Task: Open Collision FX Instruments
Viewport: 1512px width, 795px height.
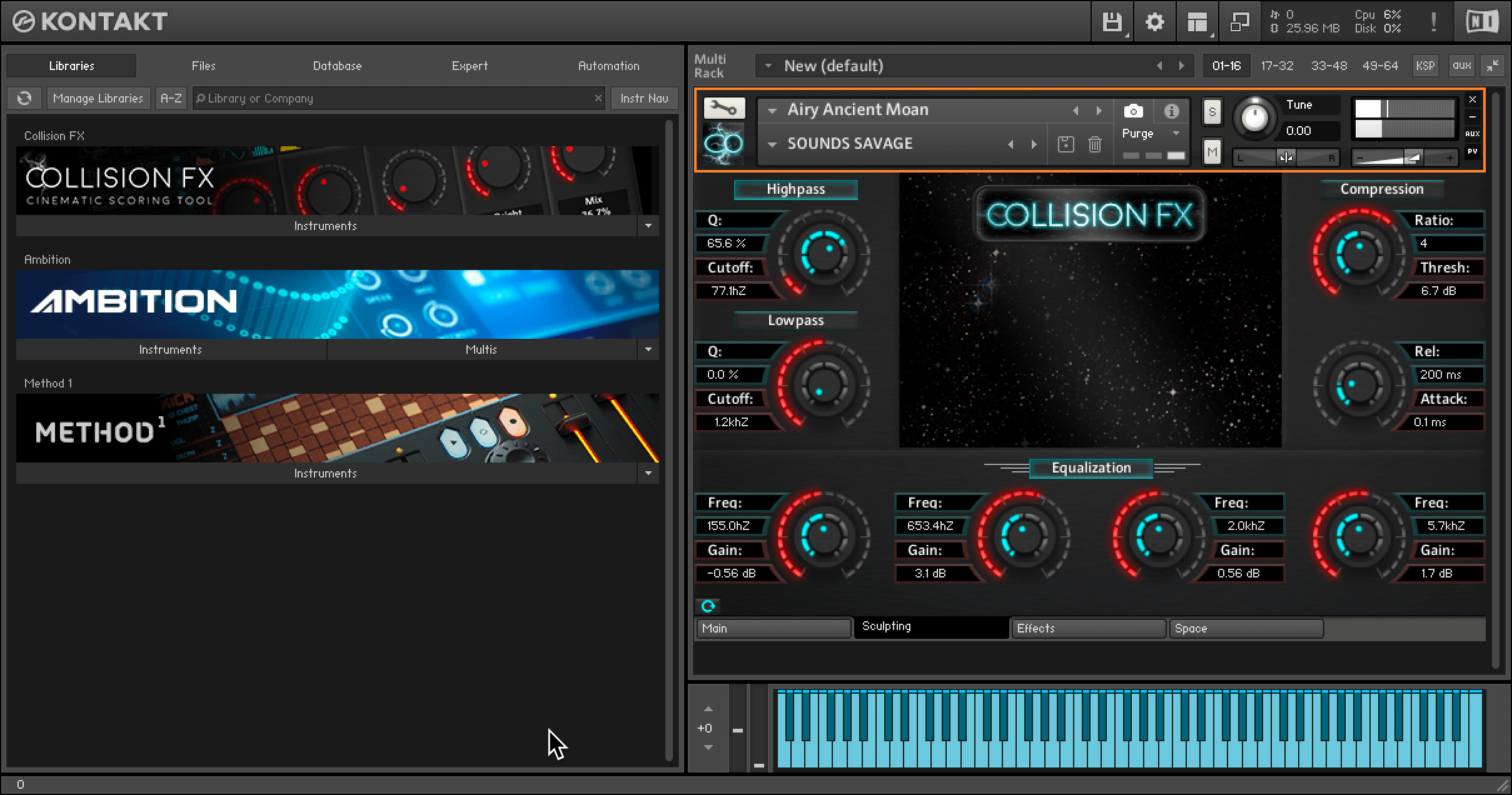Action: pos(326,226)
